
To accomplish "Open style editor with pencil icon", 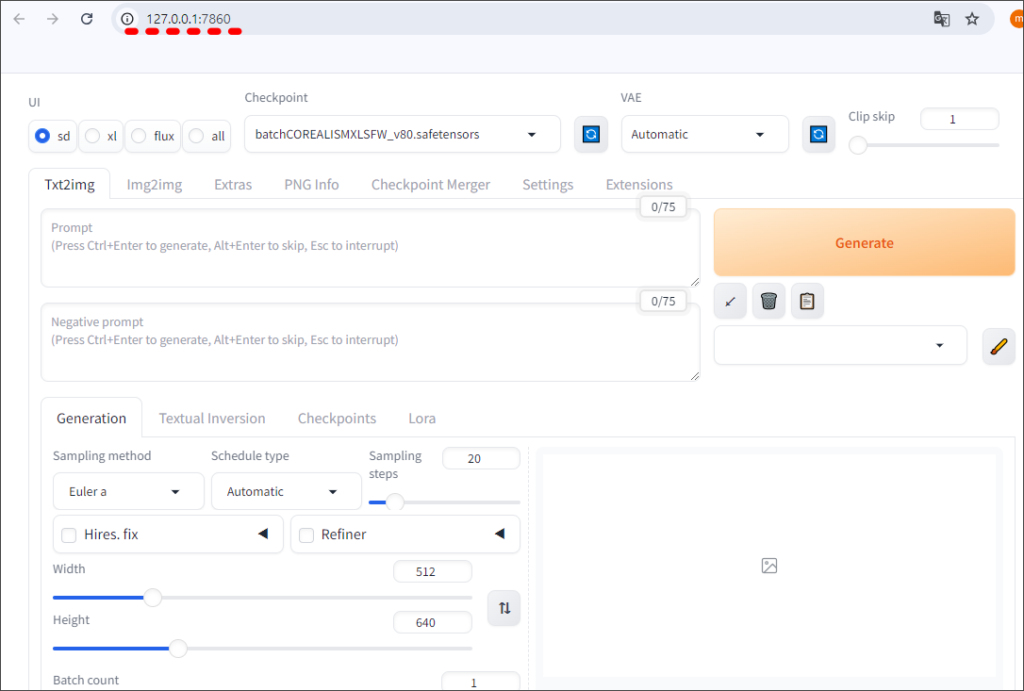I will (x=998, y=346).
